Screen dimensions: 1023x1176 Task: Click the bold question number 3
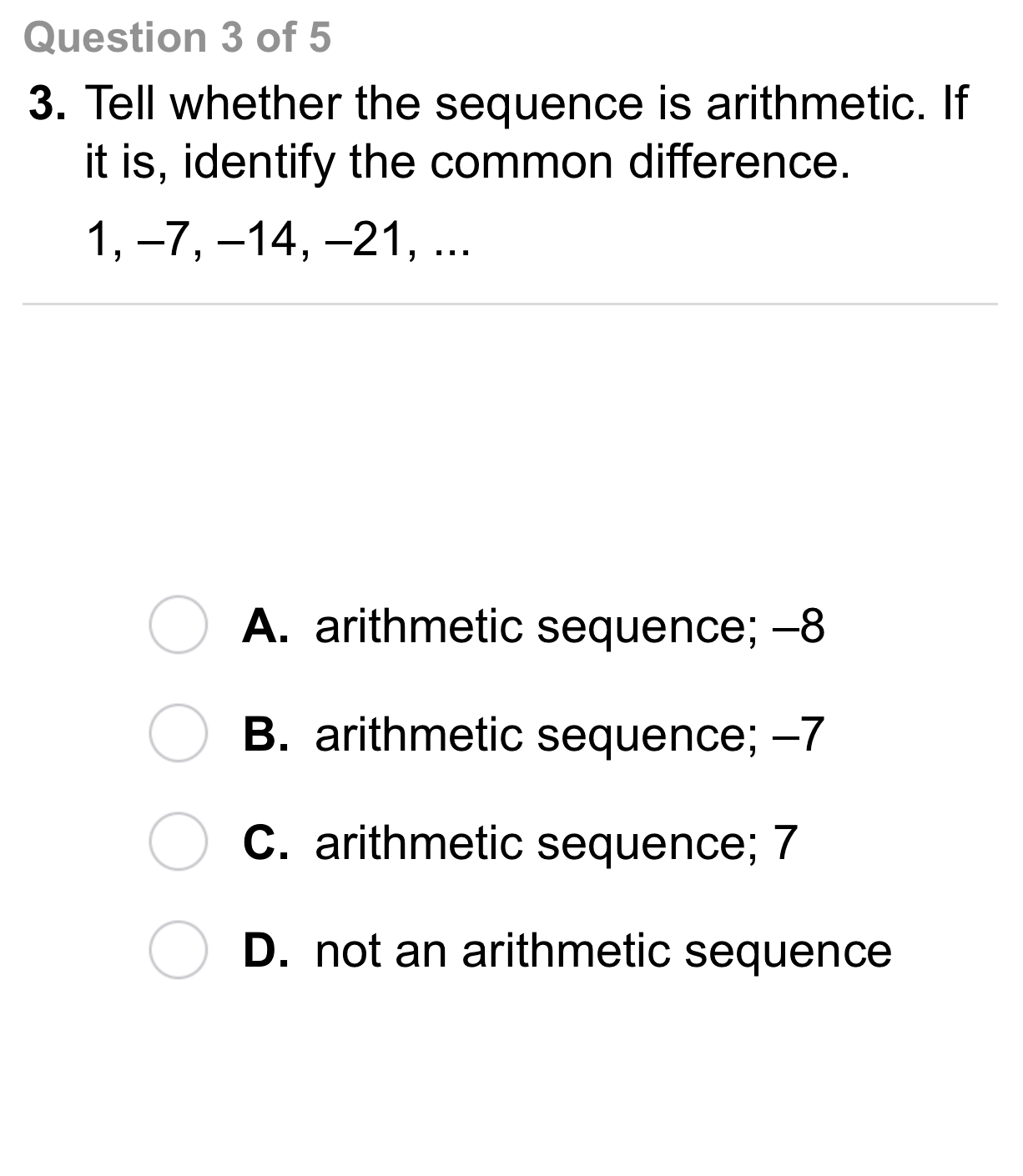(46, 103)
